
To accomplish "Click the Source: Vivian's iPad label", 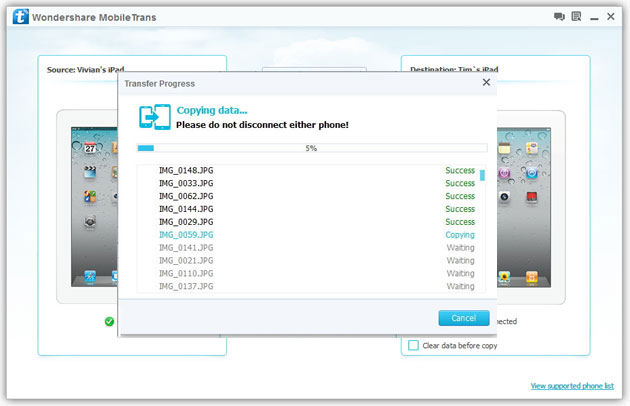I will click(x=86, y=70).
